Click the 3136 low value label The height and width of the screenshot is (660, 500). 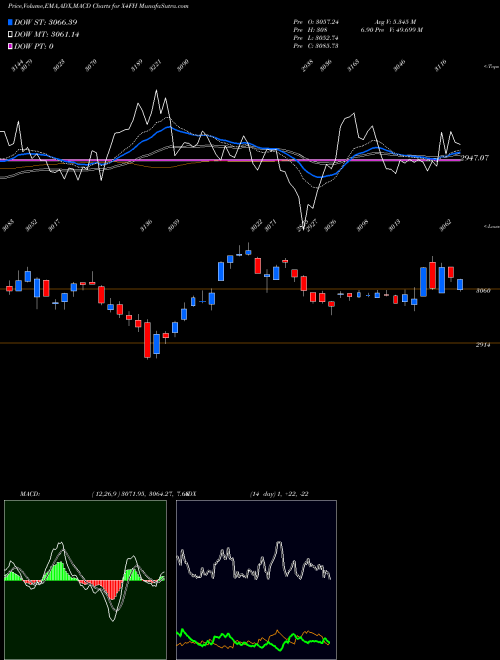pyautogui.click(x=146, y=226)
